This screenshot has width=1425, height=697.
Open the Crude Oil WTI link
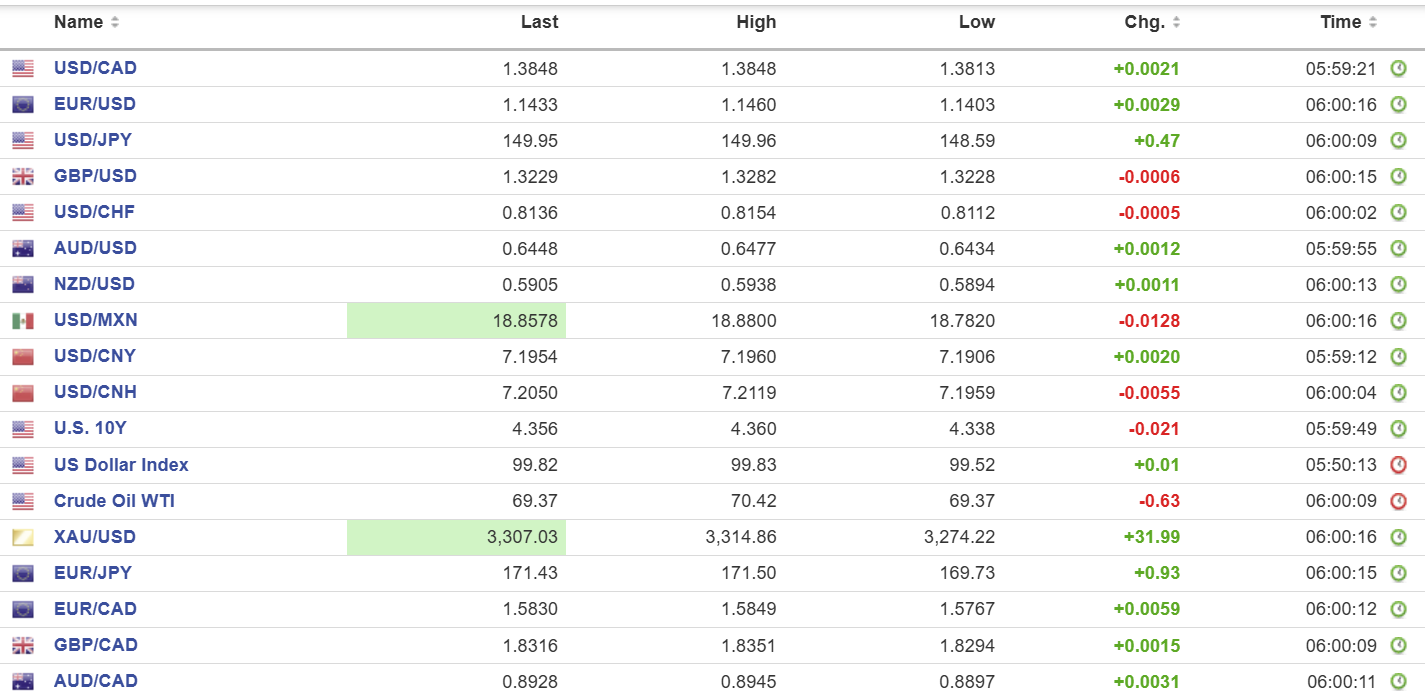[114, 501]
